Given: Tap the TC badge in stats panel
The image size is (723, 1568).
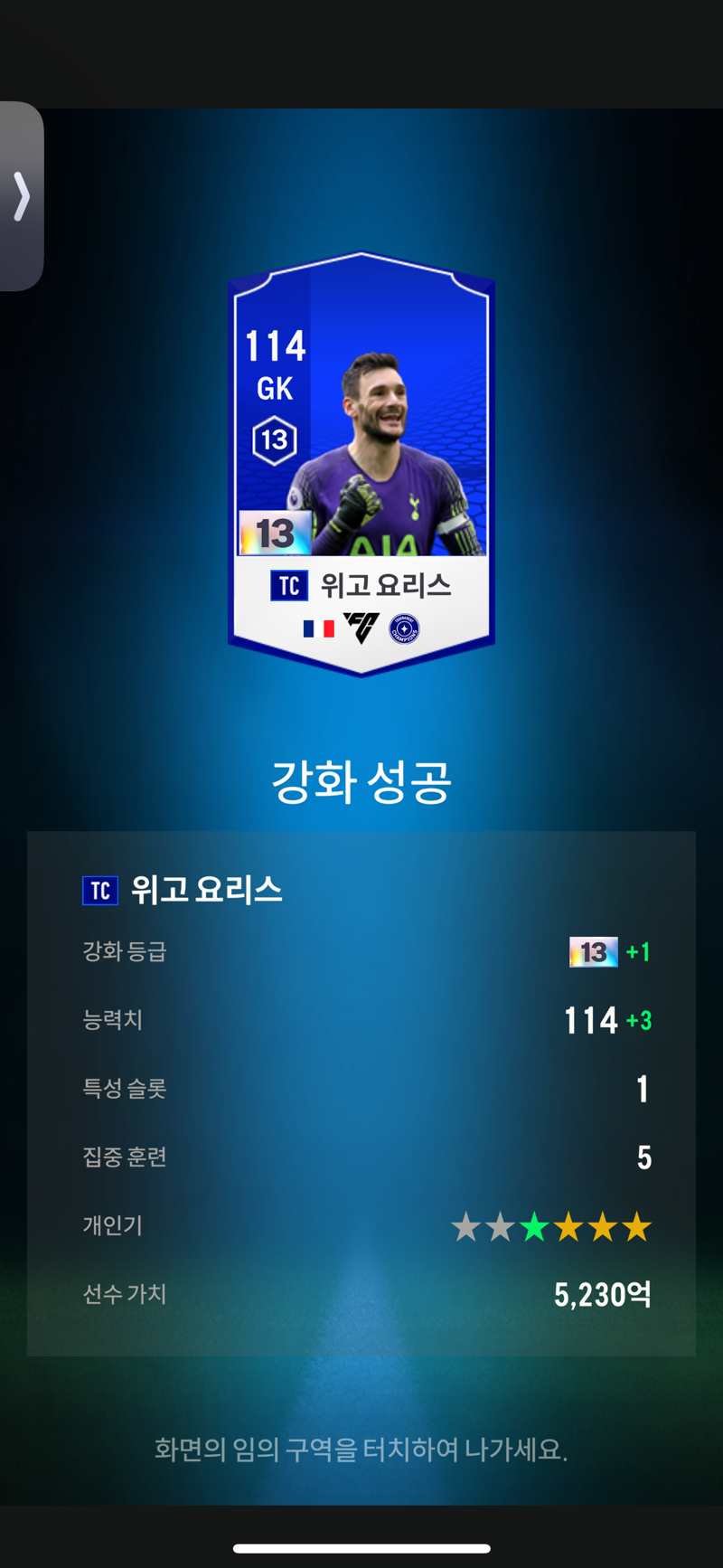Looking at the screenshot, I should pos(100,891).
